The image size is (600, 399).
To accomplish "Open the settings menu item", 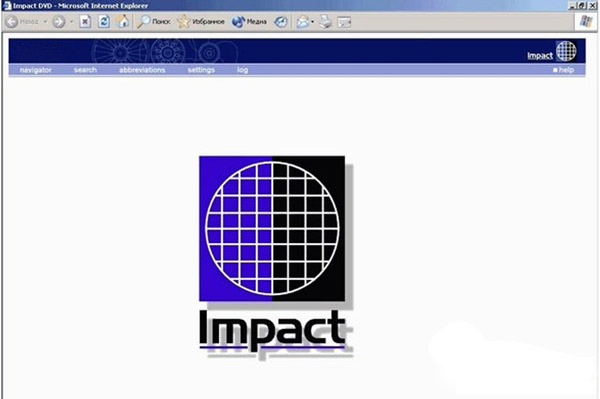I will coord(201,70).
